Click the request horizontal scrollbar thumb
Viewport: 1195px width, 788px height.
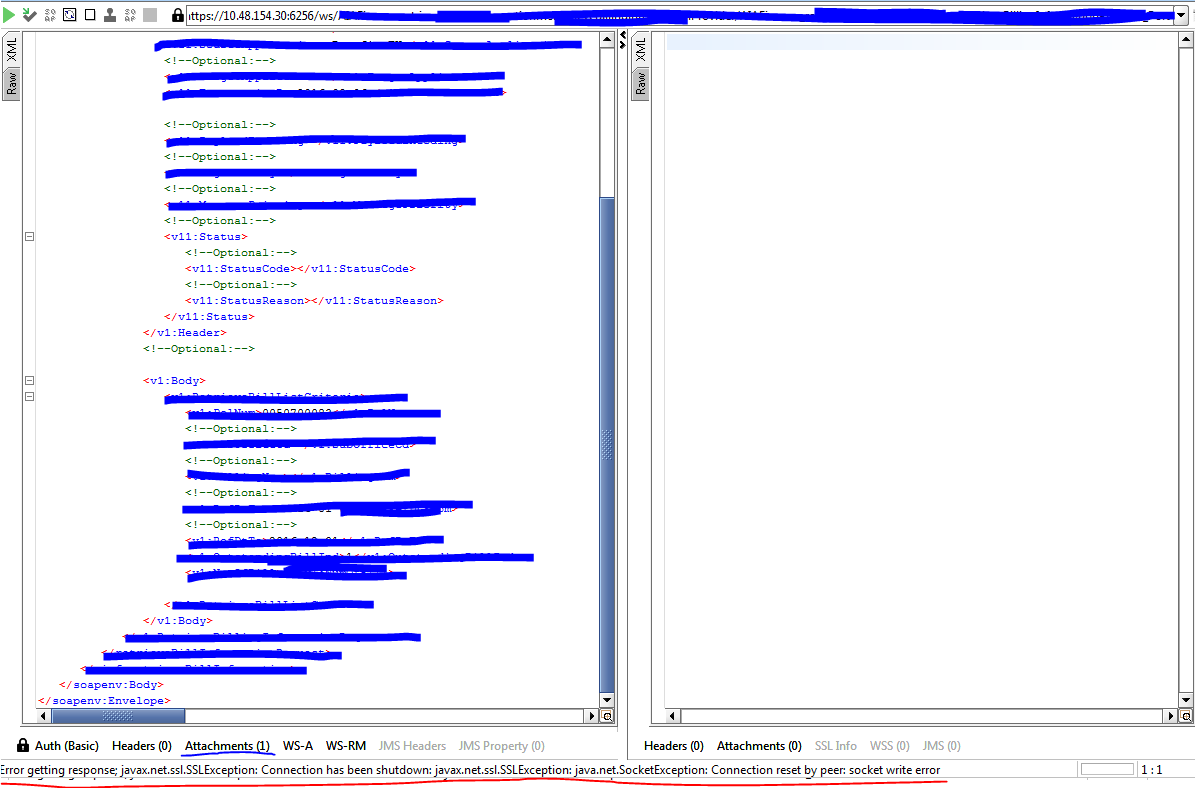point(118,716)
